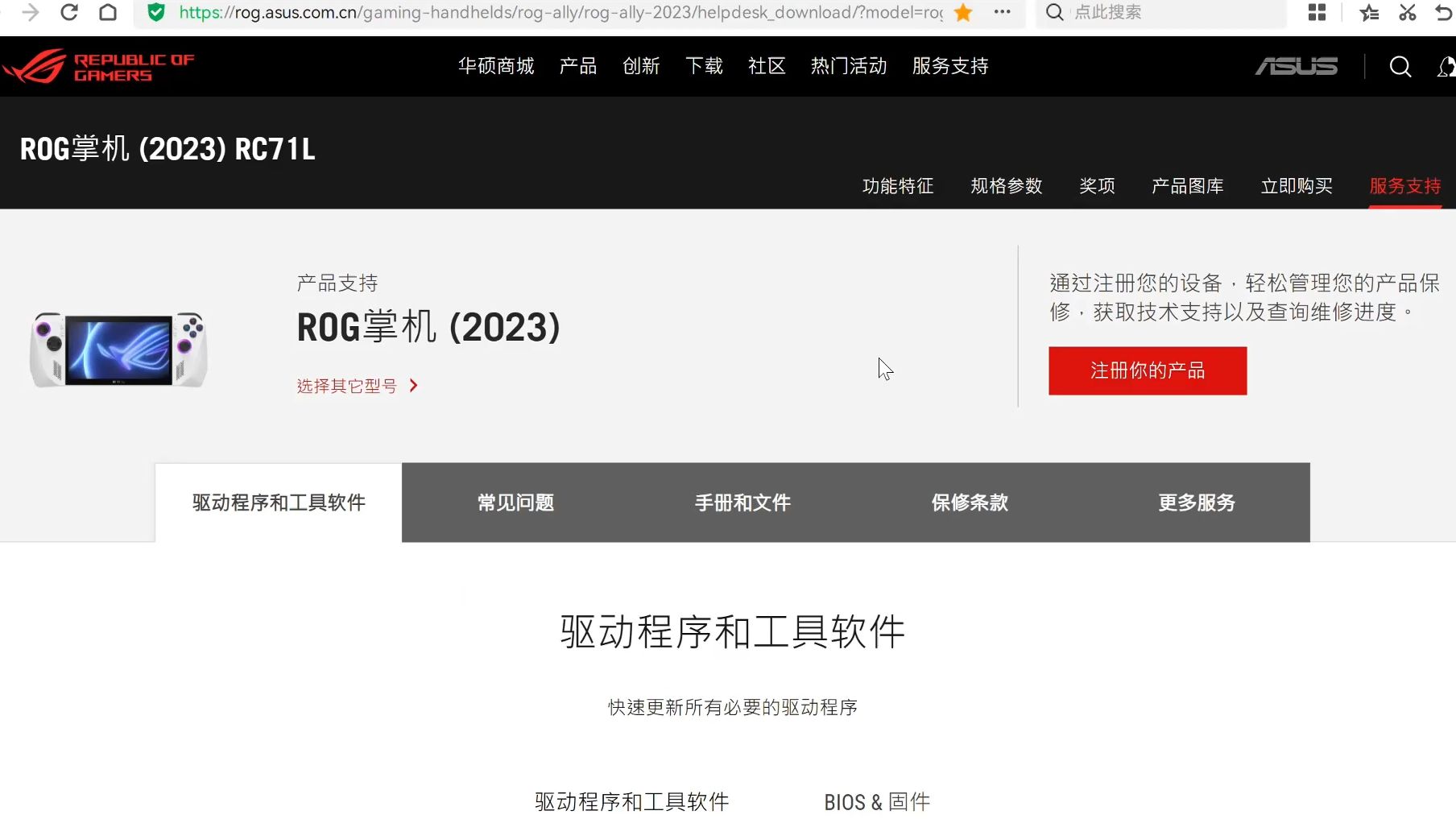Switch to the 奖项 product tab

click(1097, 186)
